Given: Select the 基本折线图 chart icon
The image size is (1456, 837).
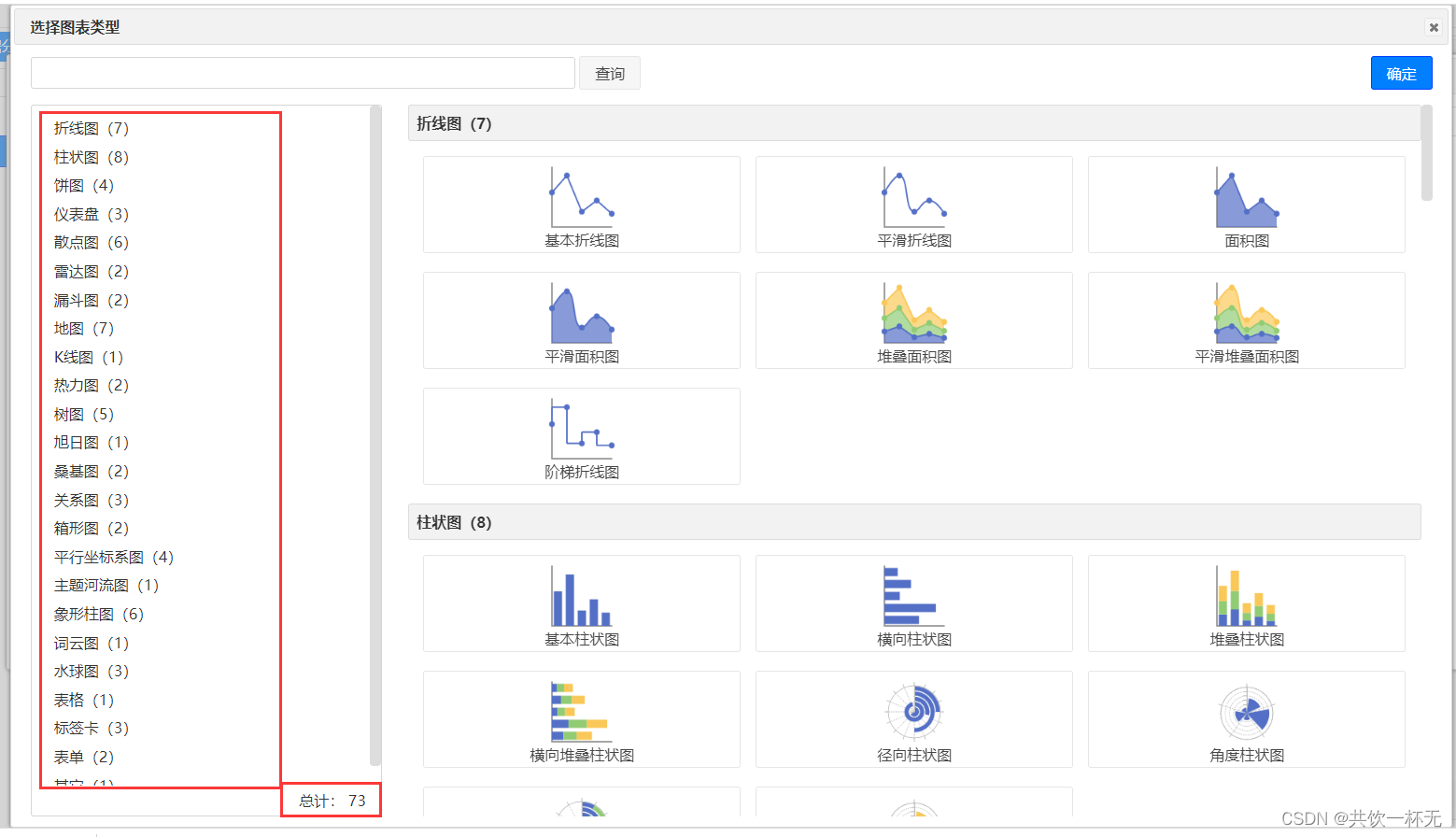Looking at the screenshot, I should pos(581,205).
